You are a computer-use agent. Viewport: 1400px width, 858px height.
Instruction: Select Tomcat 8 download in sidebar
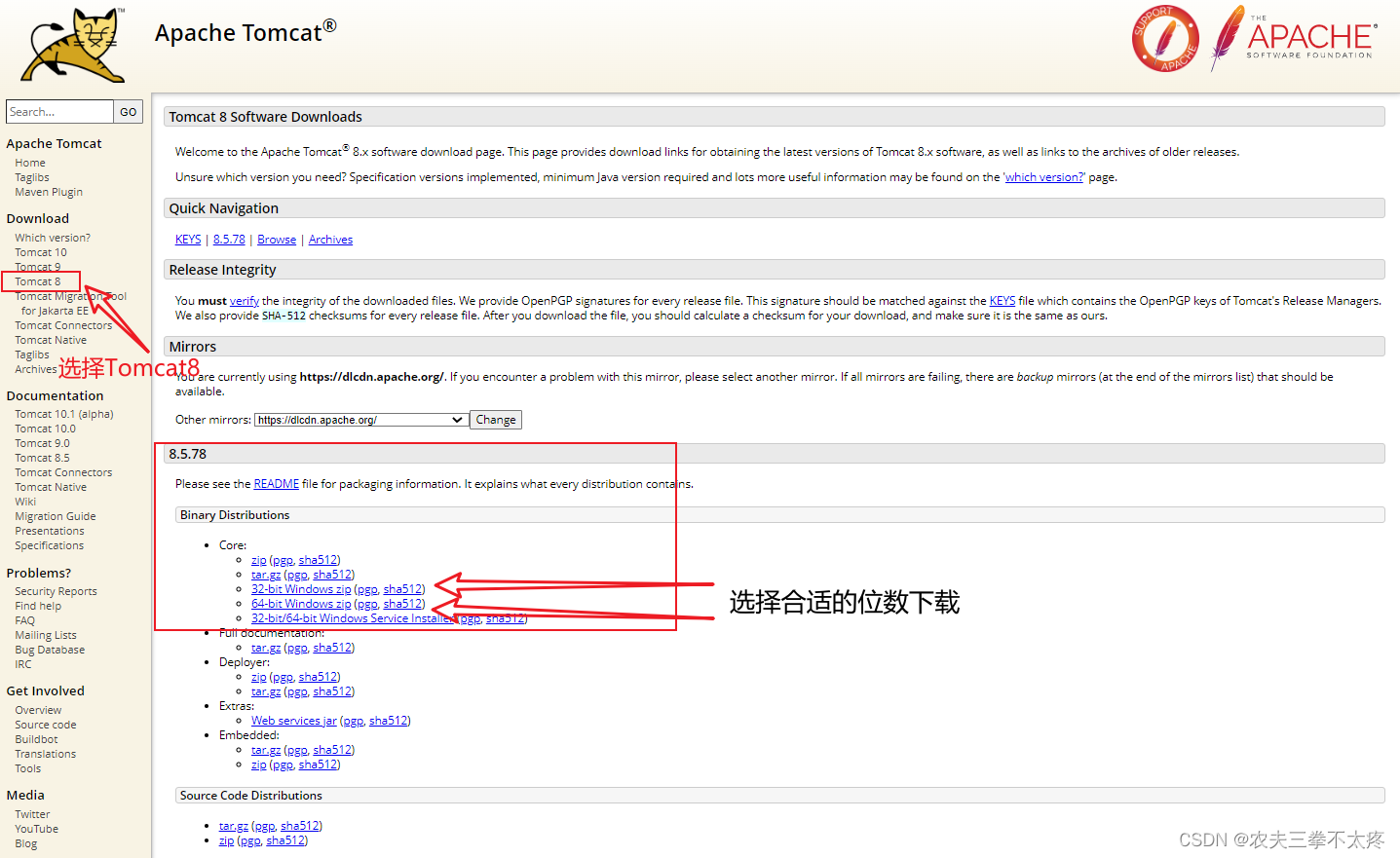(38, 281)
